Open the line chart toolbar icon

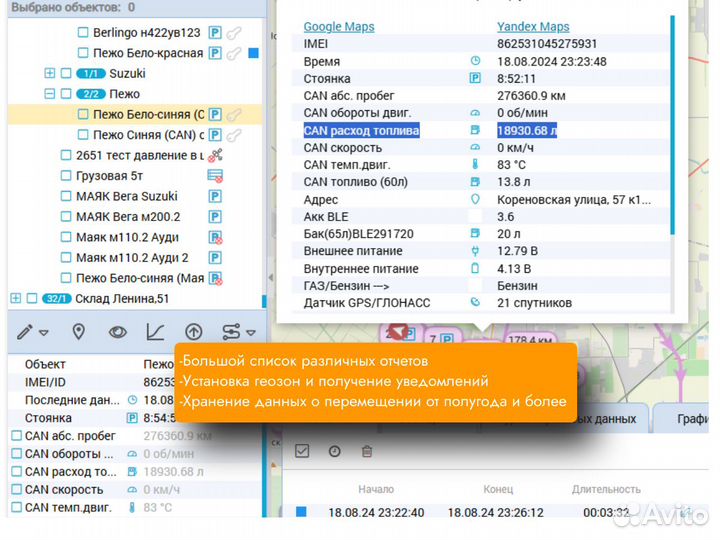pyautogui.click(x=156, y=332)
